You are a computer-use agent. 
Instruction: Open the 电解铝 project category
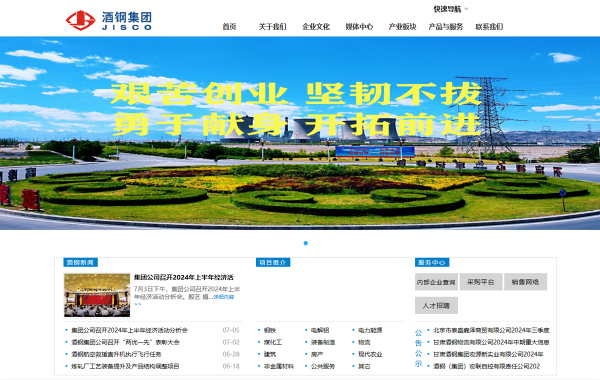tap(320, 330)
